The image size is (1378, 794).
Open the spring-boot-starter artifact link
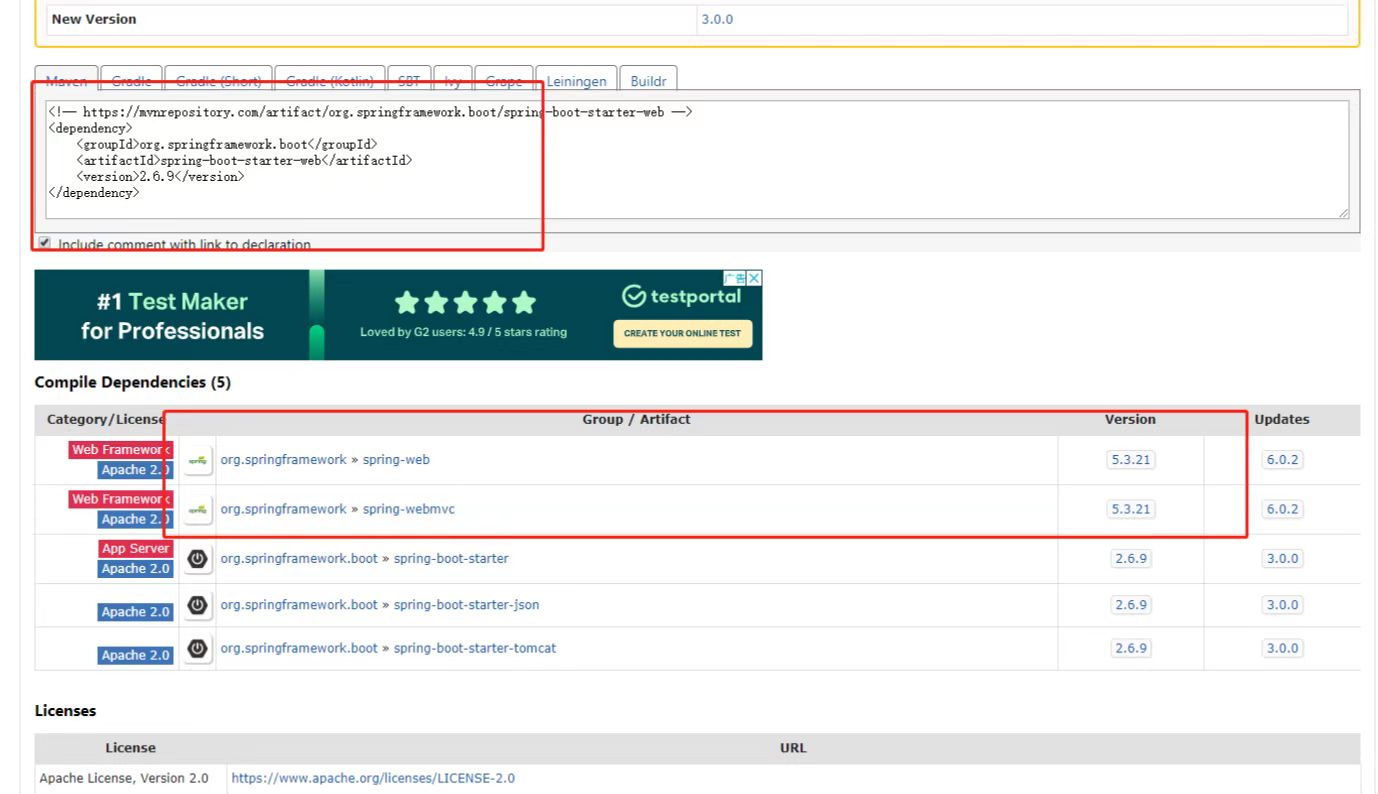(451, 558)
